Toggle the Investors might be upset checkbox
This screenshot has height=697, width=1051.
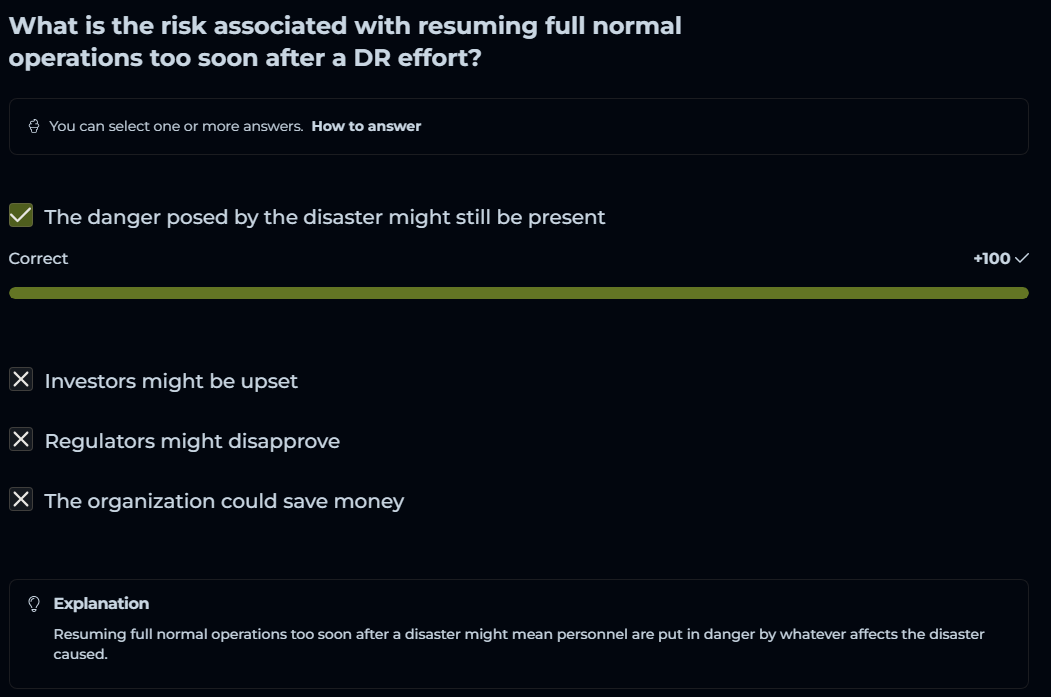coord(21,380)
